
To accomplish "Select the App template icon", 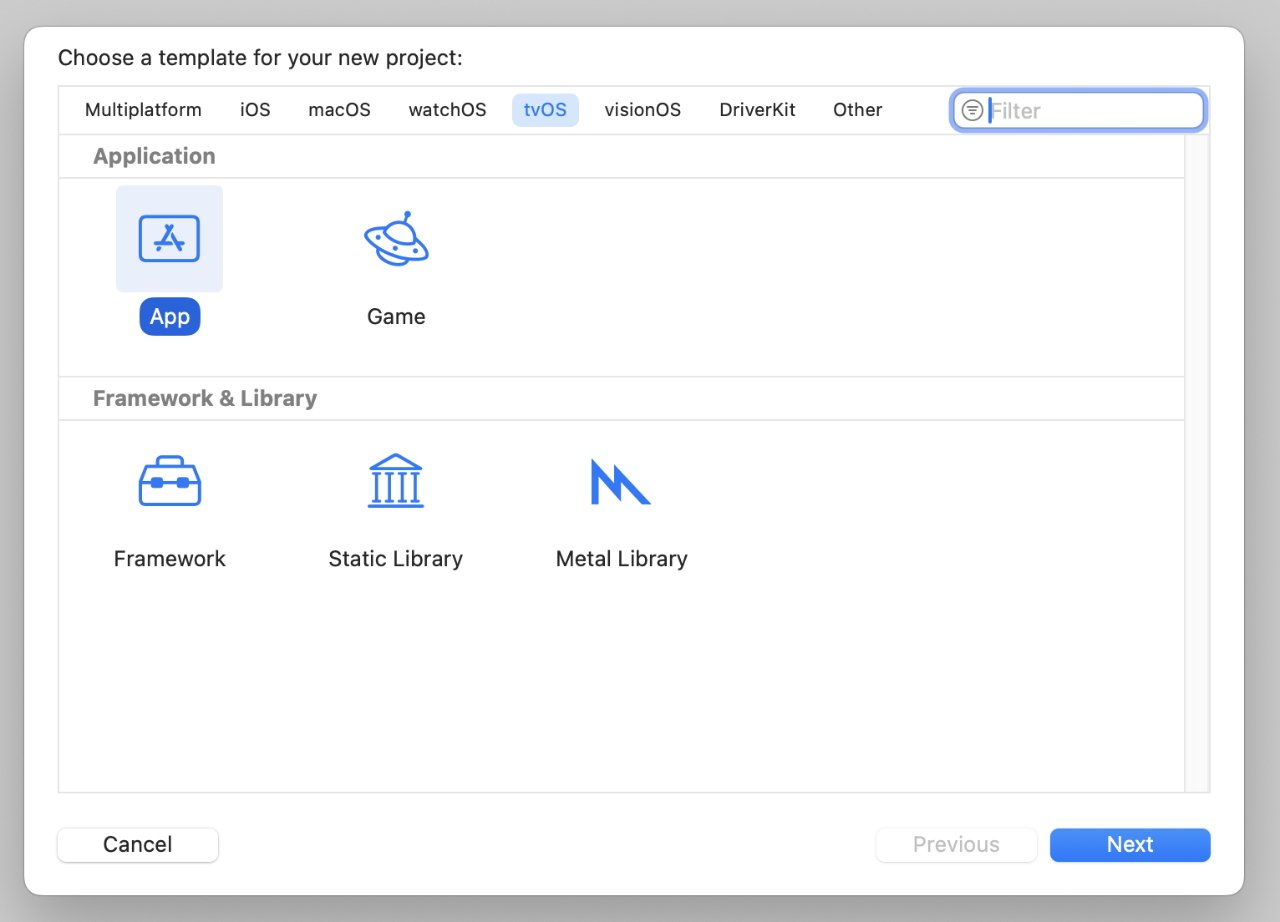I will click(169, 239).
